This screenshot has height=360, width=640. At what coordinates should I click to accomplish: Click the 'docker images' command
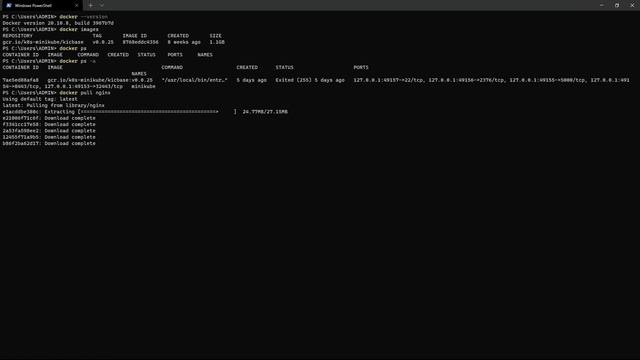[x=79, y=29]
